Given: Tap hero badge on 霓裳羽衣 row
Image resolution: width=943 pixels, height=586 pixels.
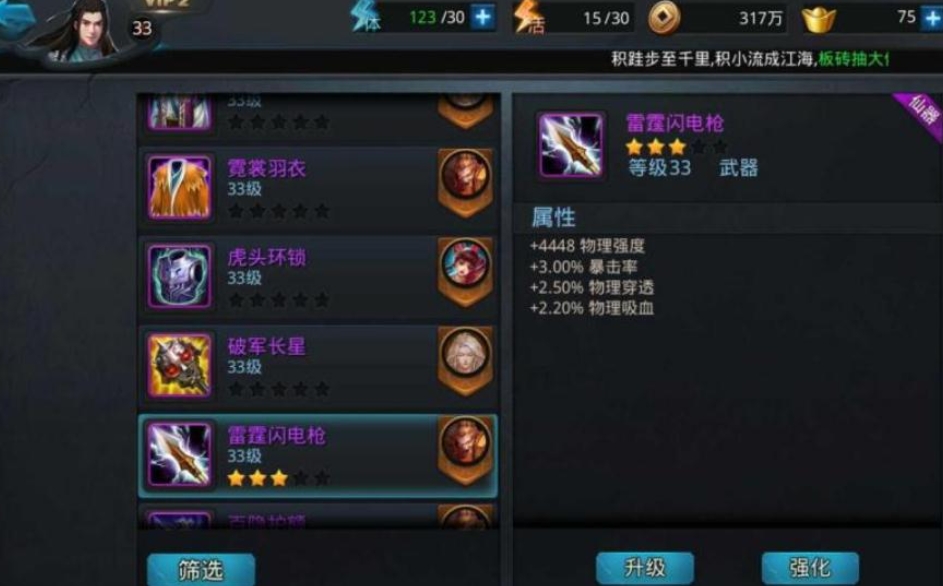Looking at the screenshot, I should [x=465, y=182].
